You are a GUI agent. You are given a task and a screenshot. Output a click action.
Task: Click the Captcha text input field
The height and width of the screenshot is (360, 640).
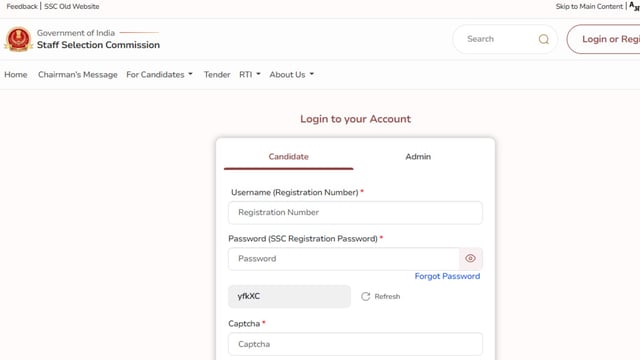[x=355, y=344]
